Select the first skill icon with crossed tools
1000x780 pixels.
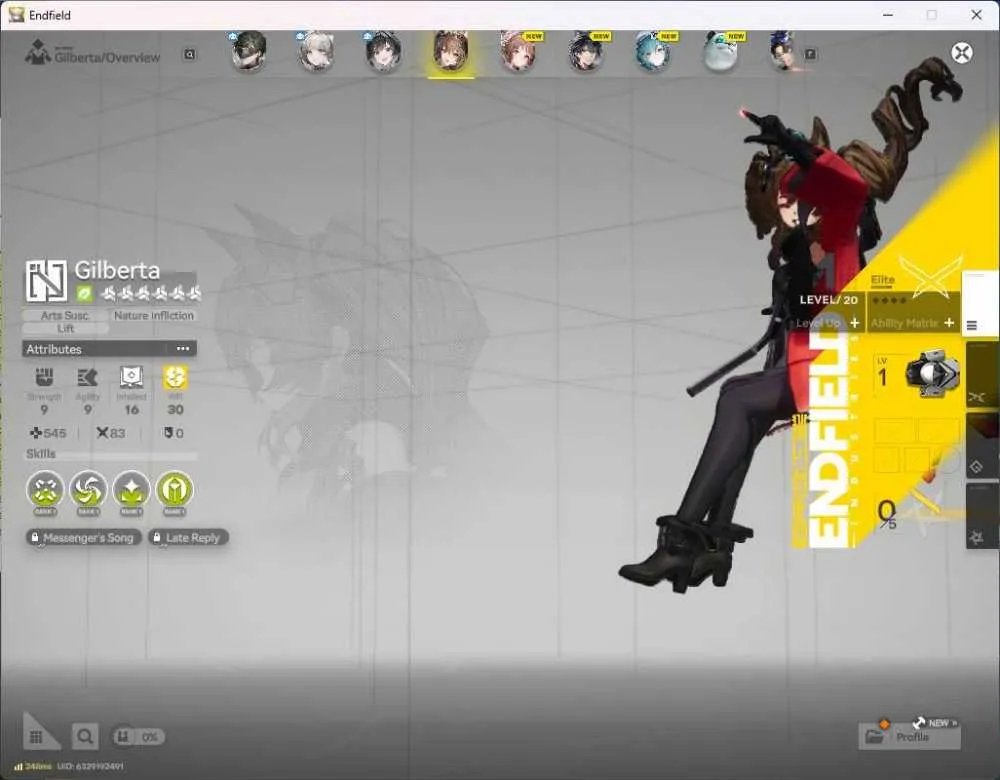click(x=45, y=490)
